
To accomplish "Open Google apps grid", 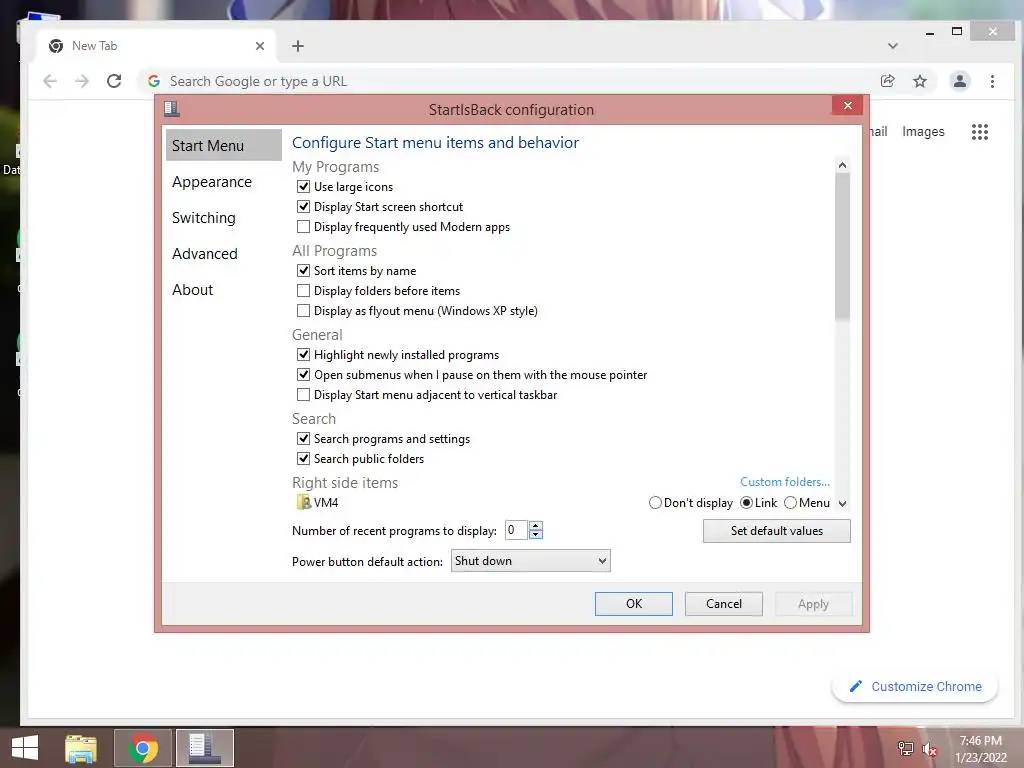I will [980, 132].
